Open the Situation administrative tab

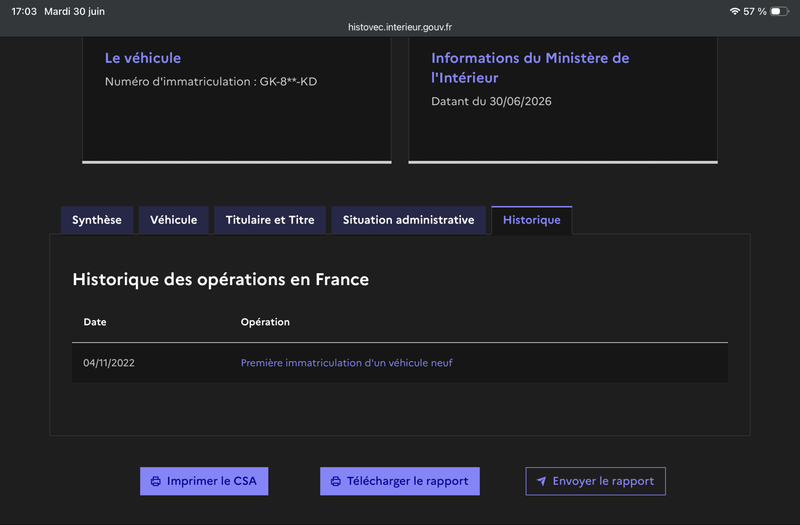tap(408, 220)
